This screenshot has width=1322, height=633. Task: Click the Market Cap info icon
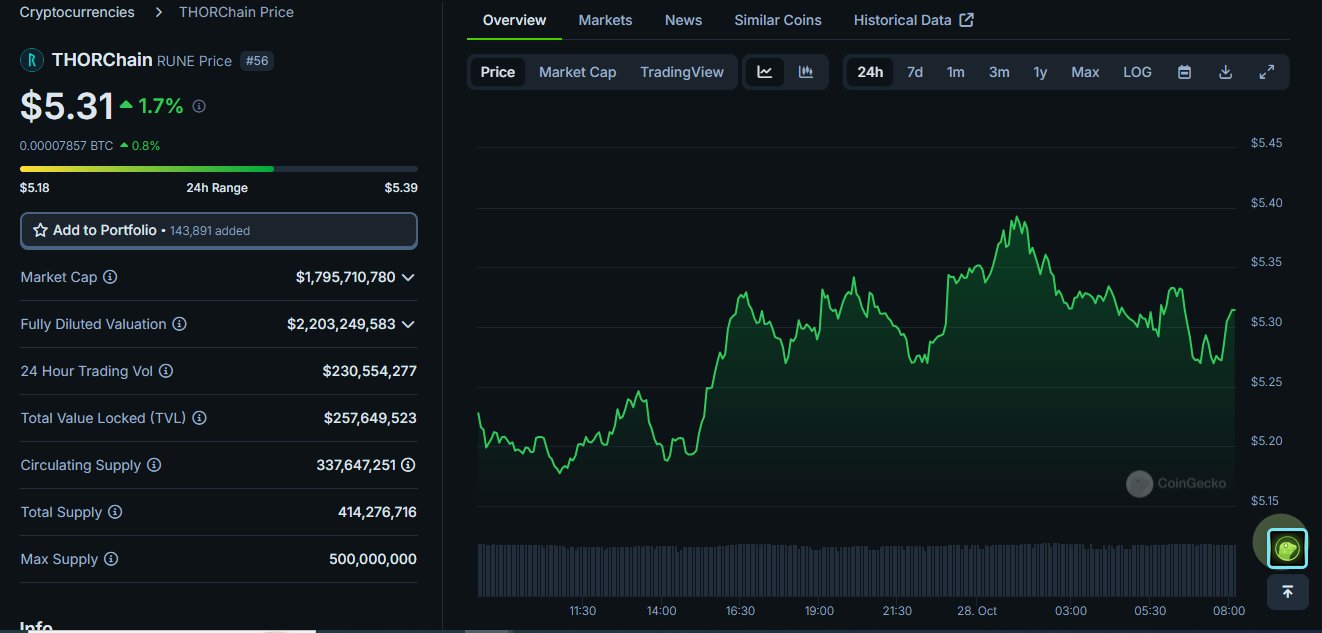coord(110,277)
